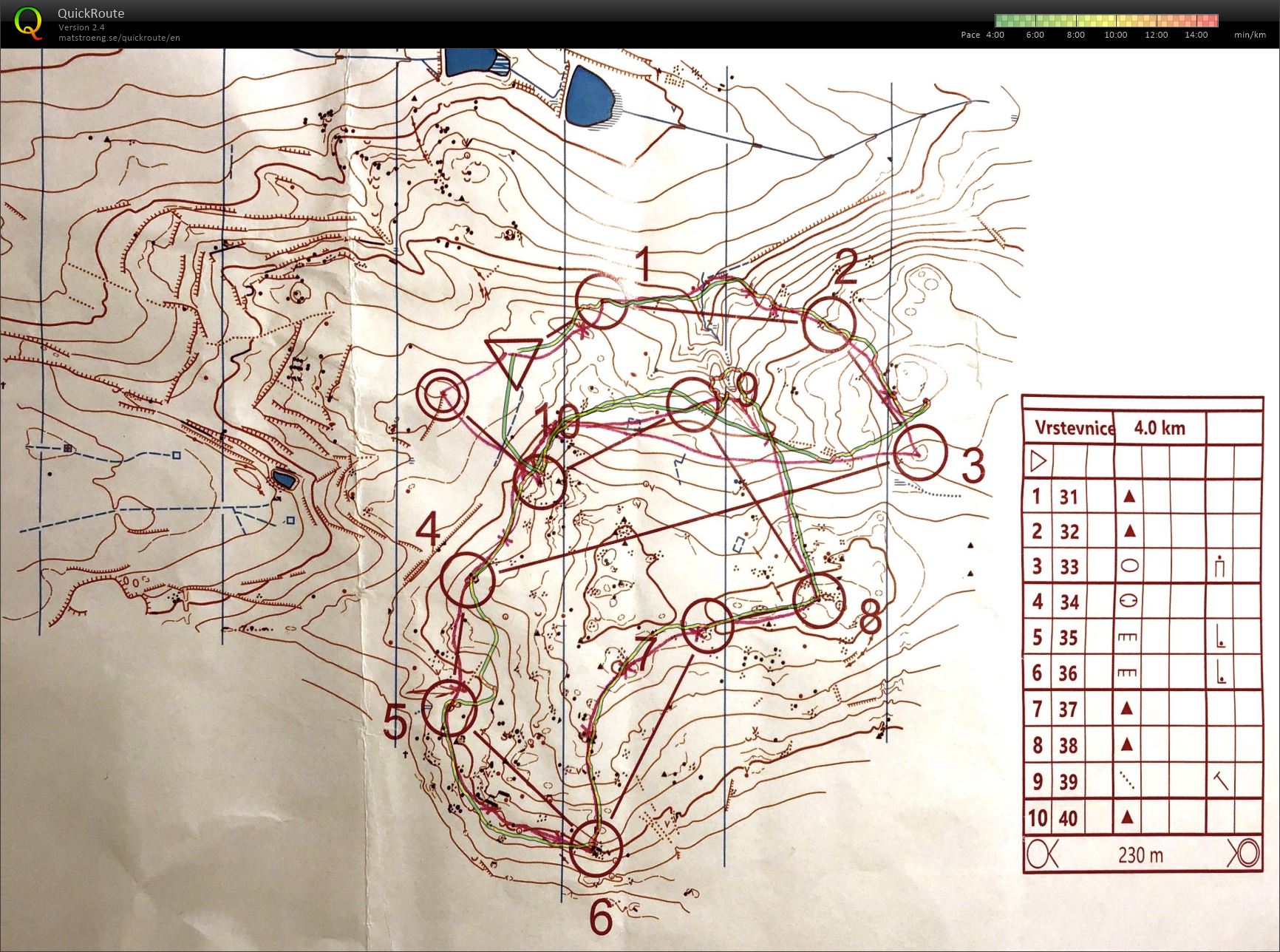Click the Pace legend label

tap(970, 35)
